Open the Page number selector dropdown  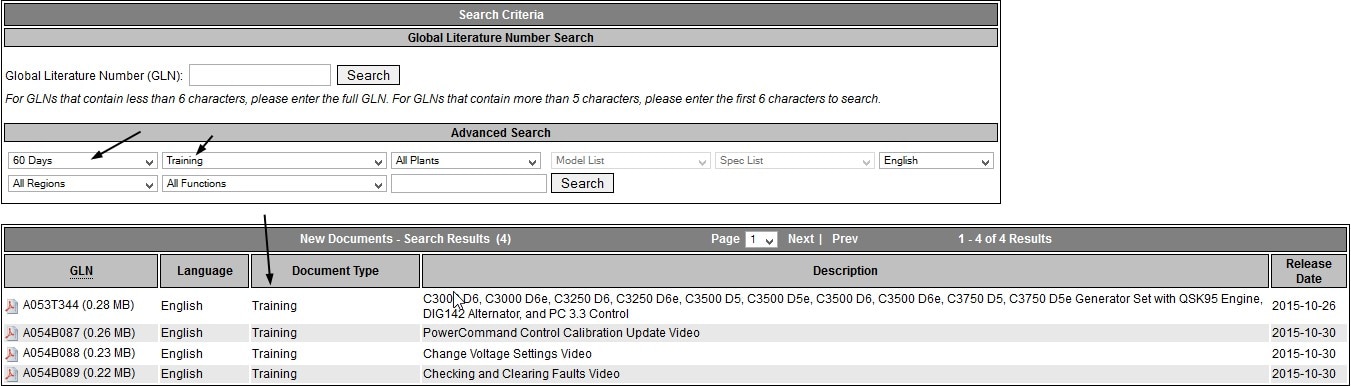pyautogui.click(x=761, y=240)
